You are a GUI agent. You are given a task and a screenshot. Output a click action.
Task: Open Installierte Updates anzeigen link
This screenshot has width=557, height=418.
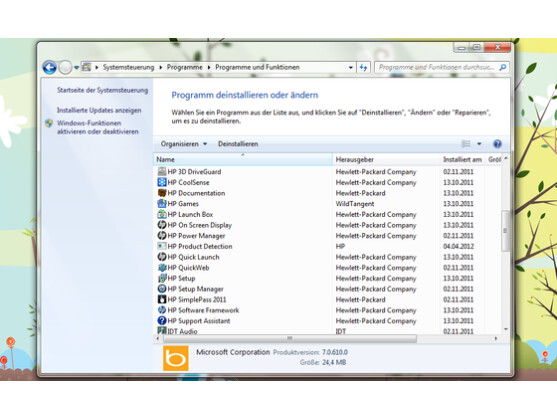pyautogui.click(x=99, y=110)
